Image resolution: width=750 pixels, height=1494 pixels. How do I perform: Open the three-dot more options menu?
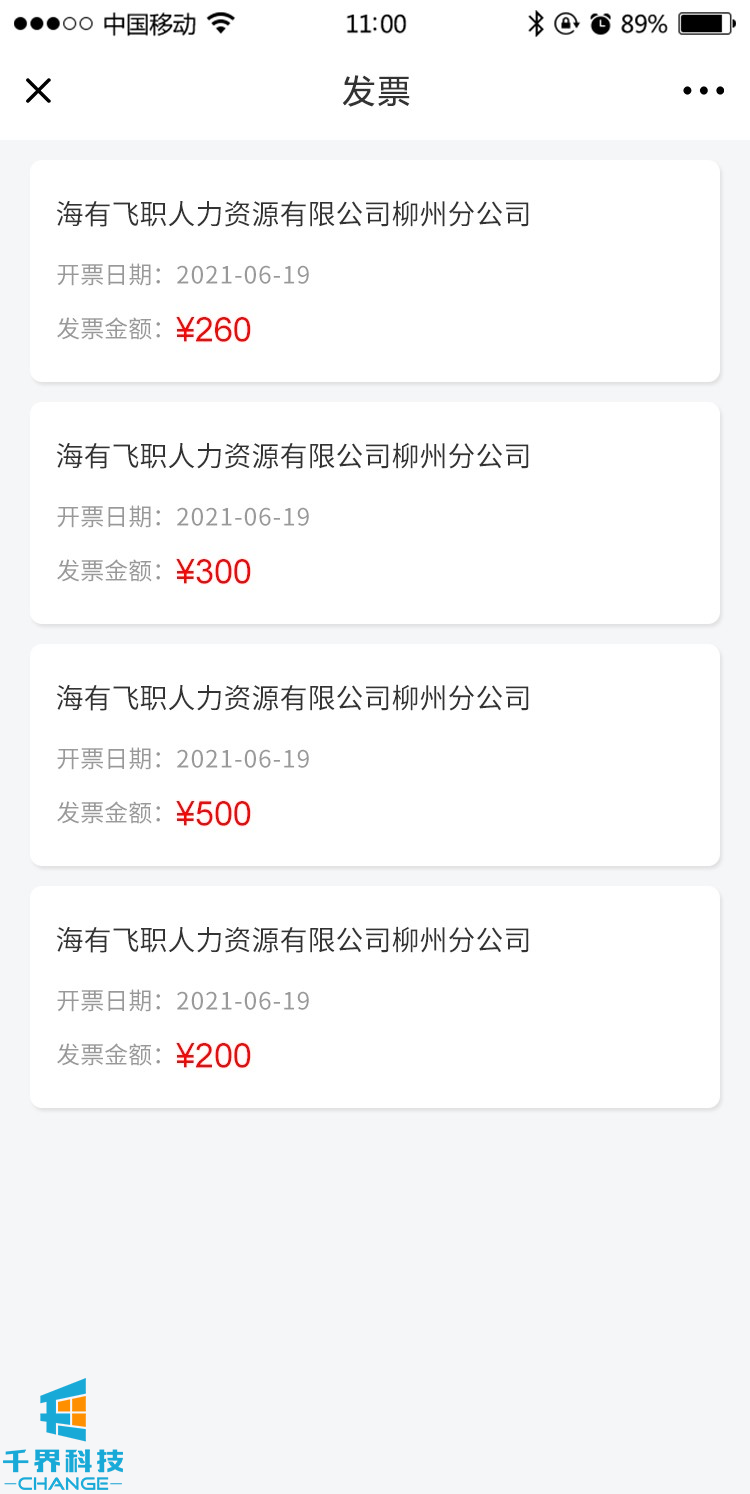coord(703,91)
